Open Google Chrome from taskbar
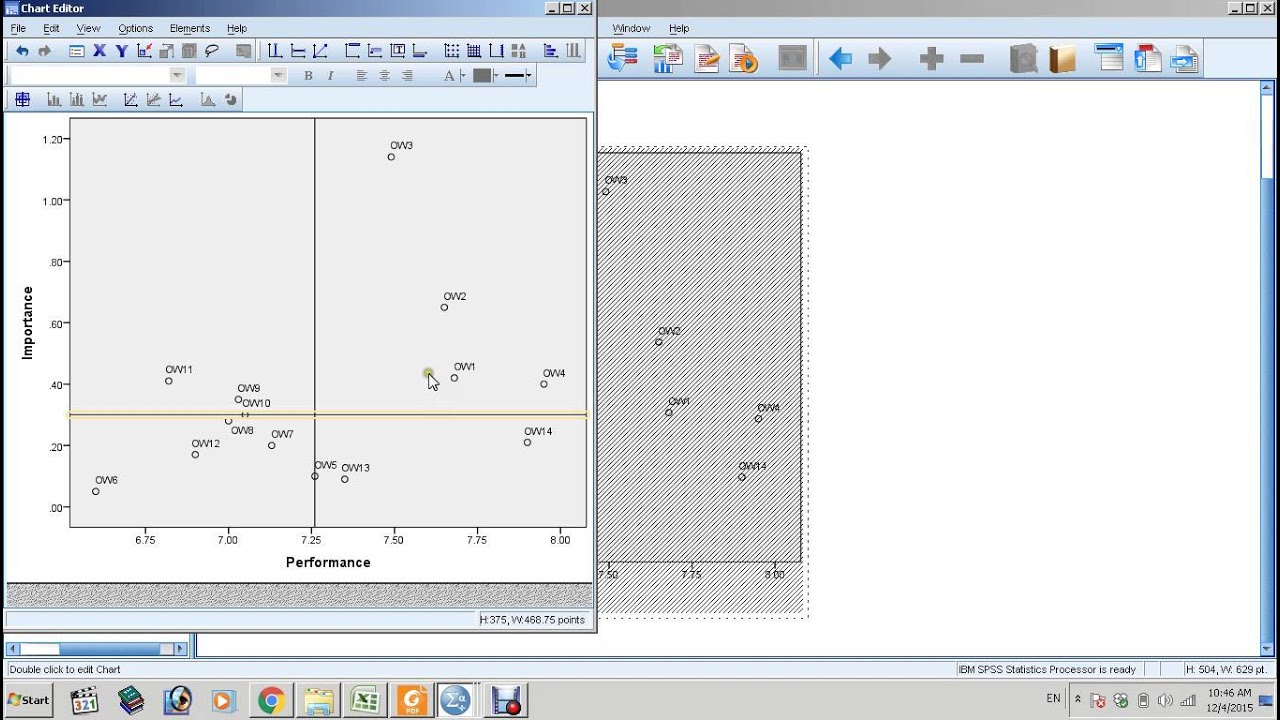1280x720 pixels. coord(270,701)
